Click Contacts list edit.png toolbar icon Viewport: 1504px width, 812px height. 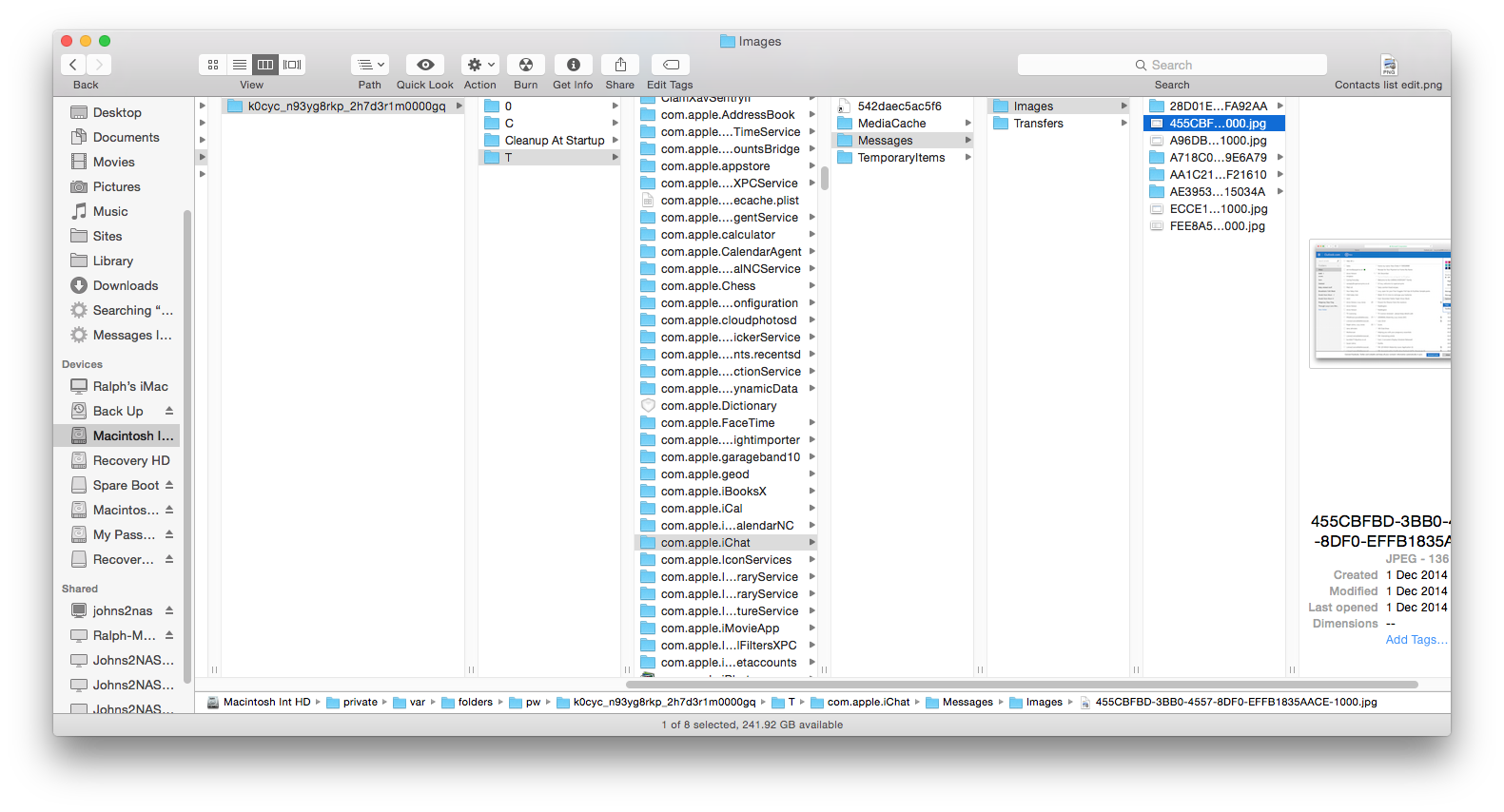[x=1389, y=65]
